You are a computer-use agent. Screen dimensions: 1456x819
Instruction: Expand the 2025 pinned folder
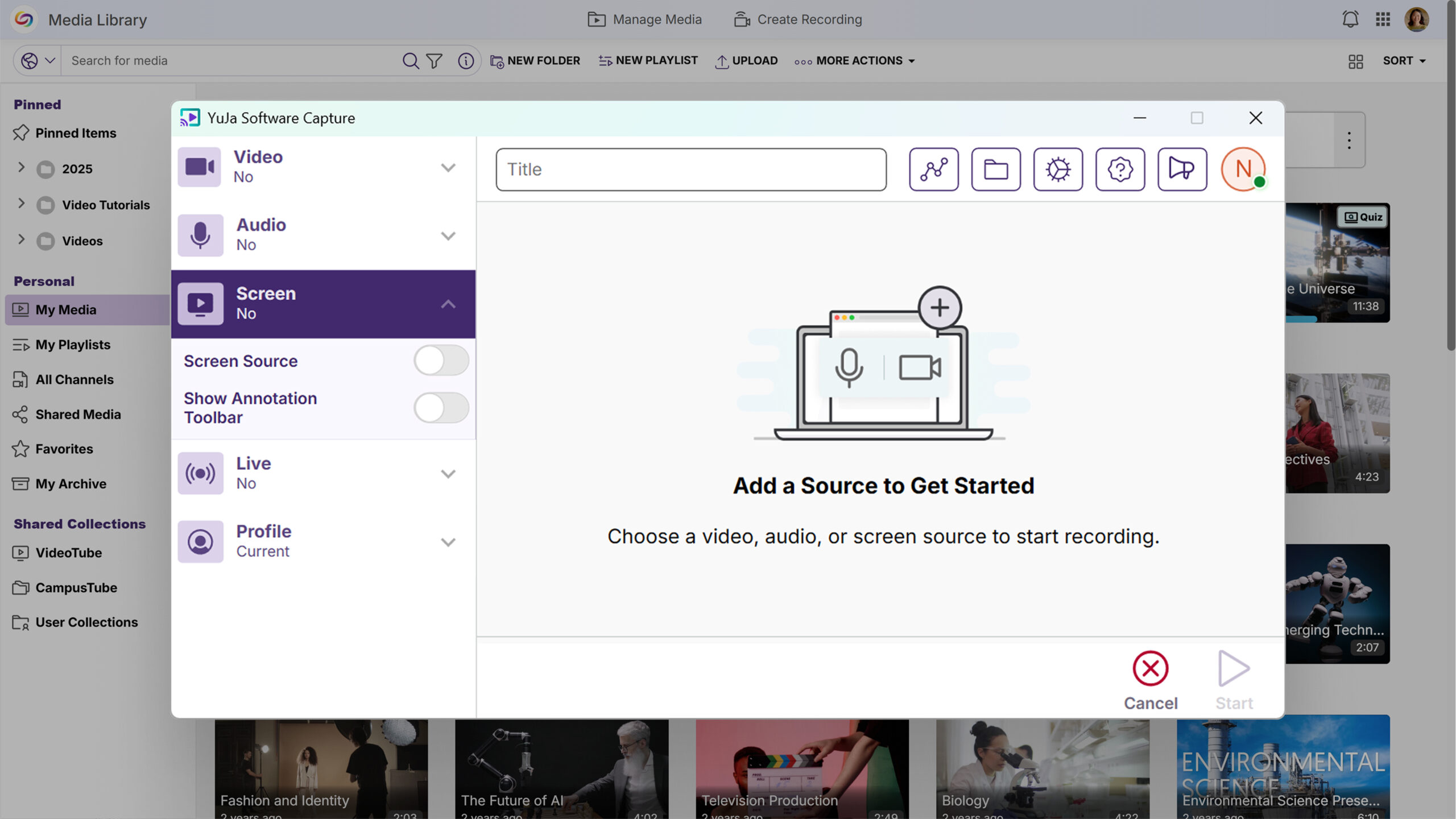pyautogui.click(x=21, y=167)
